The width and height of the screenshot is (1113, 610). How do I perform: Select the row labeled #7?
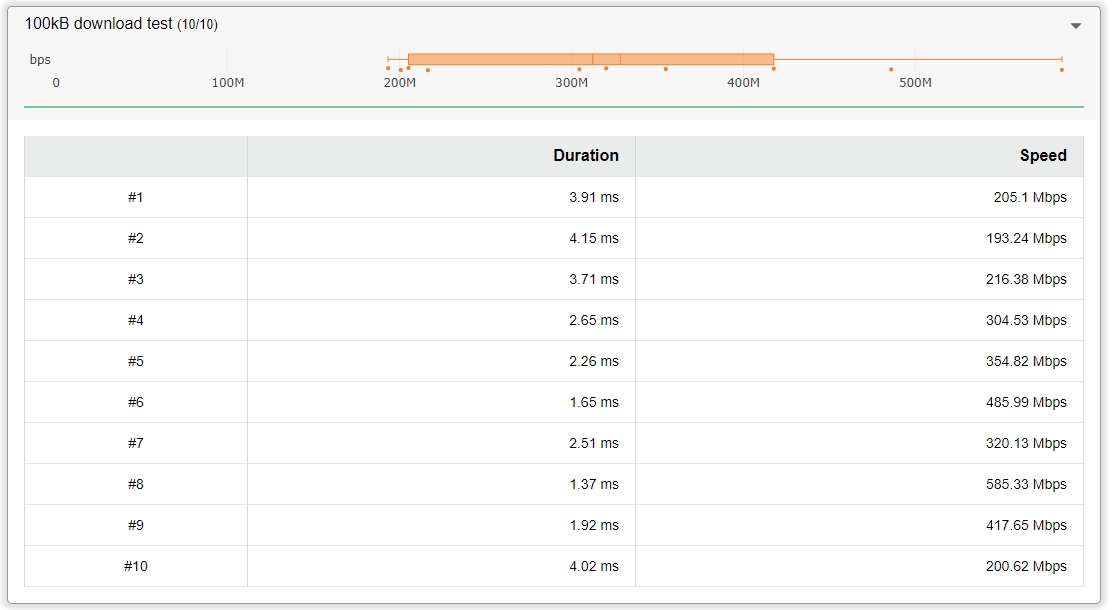click(136, 444)
